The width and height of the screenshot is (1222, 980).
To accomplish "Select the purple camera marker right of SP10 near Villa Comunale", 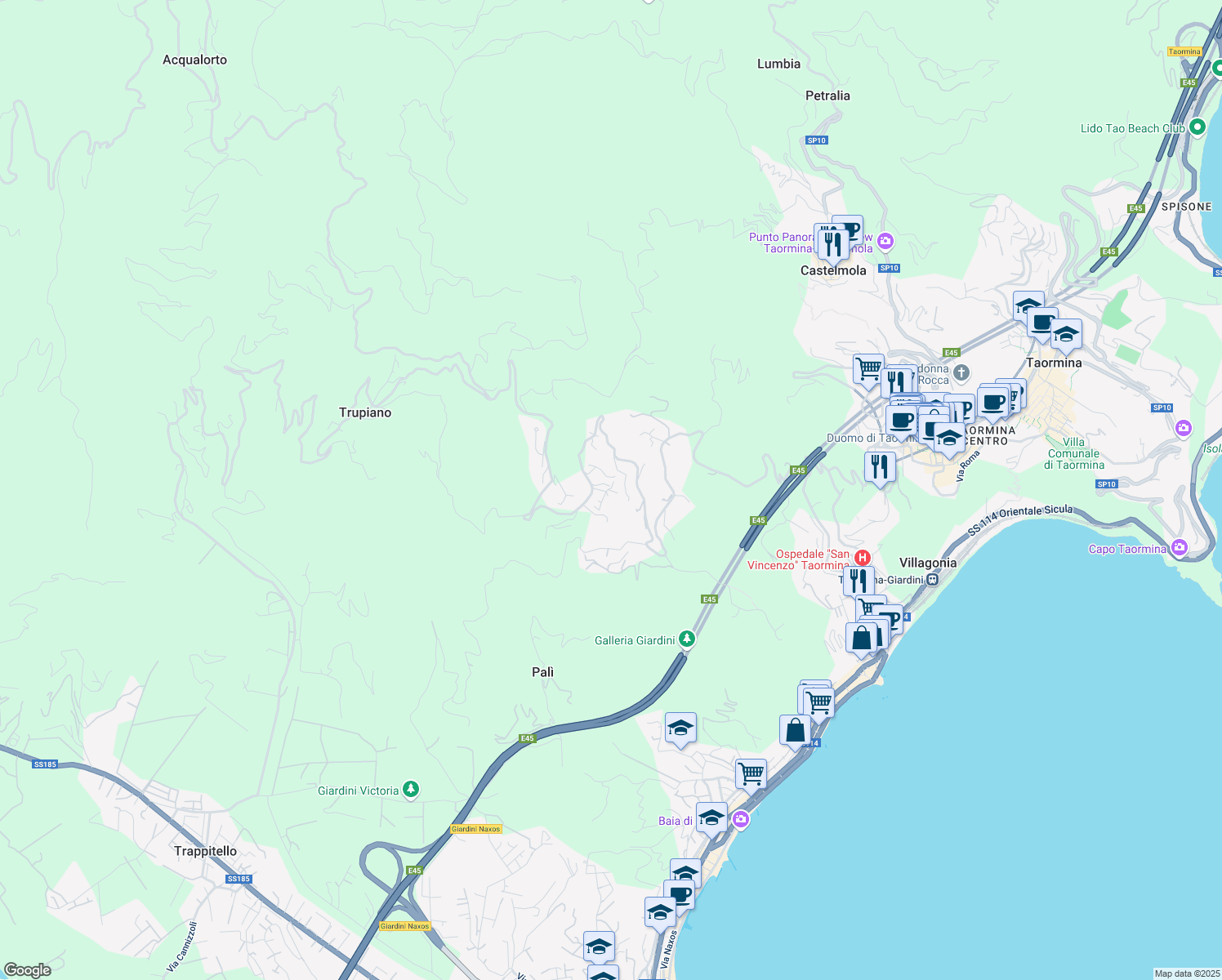I will (1184, 428).
